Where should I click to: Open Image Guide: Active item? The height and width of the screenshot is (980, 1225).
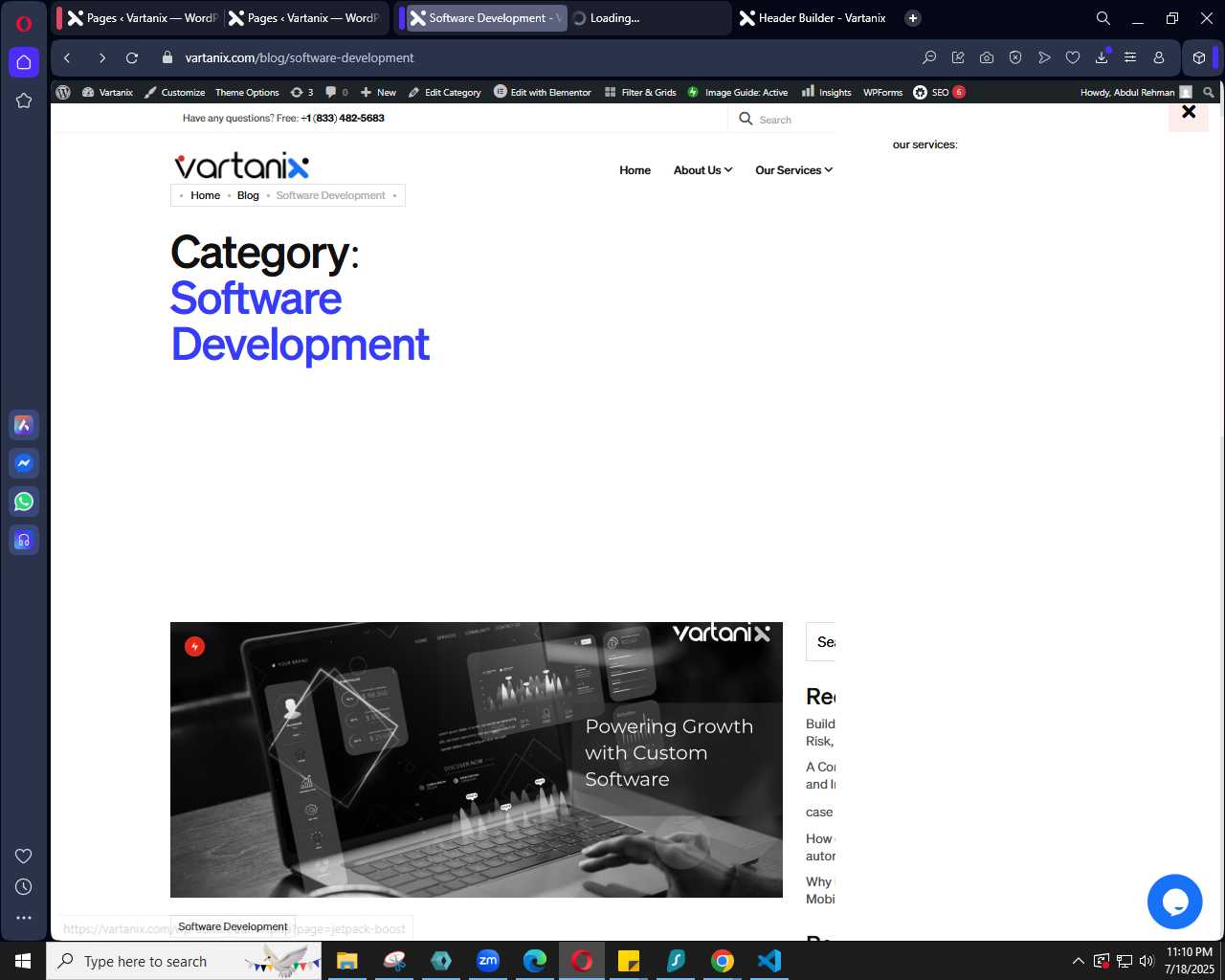738,92
